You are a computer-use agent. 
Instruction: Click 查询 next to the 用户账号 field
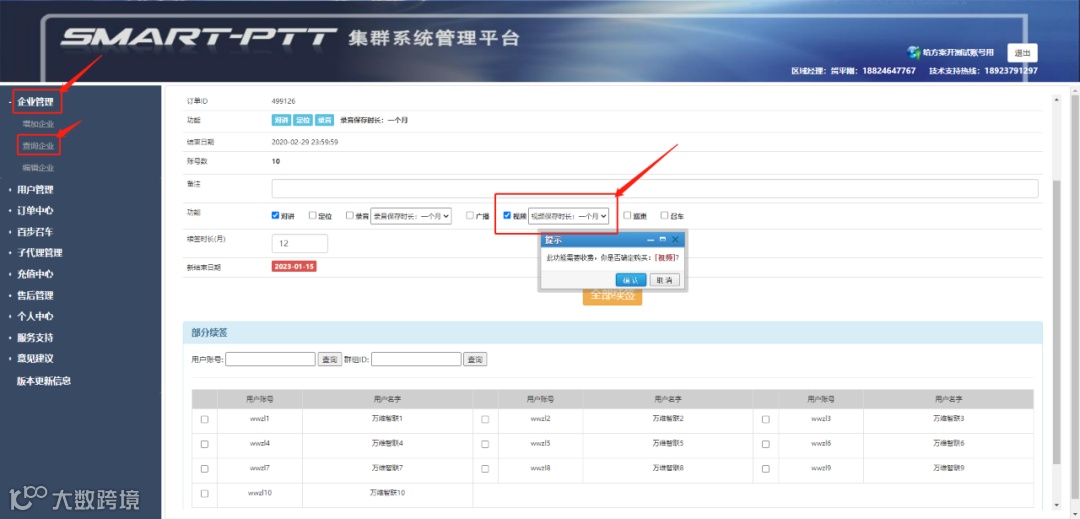click(329, 359)
